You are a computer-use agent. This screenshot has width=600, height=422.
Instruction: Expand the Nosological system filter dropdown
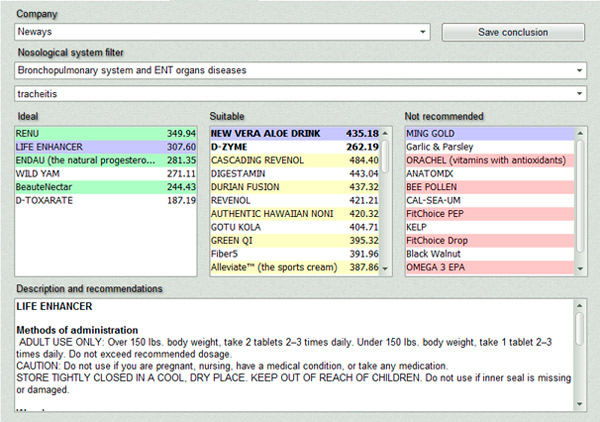click(x=300, y=70)
